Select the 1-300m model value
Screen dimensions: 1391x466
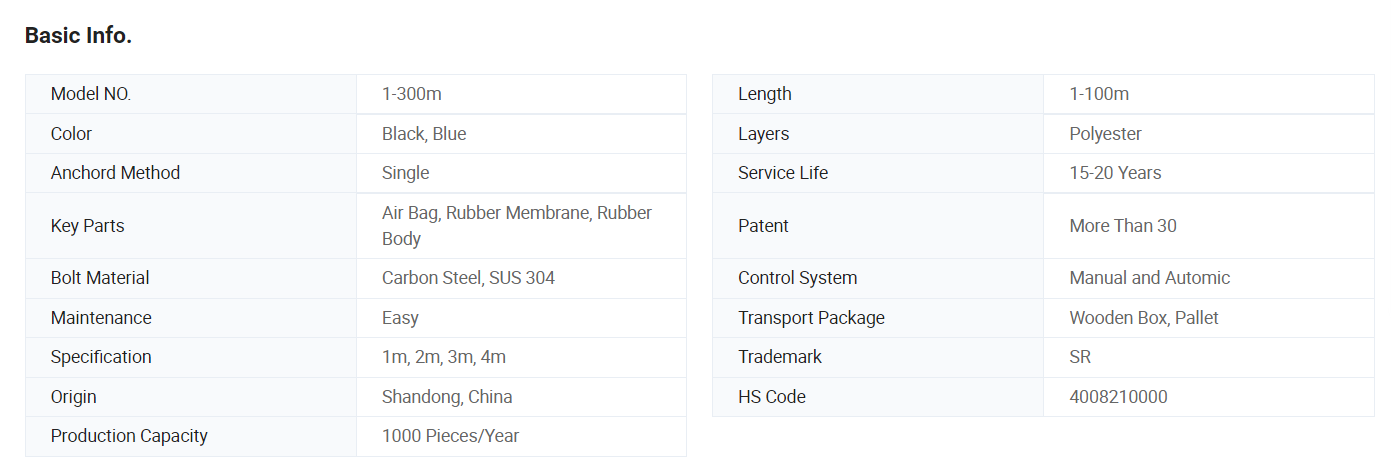[x=412, y=94]
